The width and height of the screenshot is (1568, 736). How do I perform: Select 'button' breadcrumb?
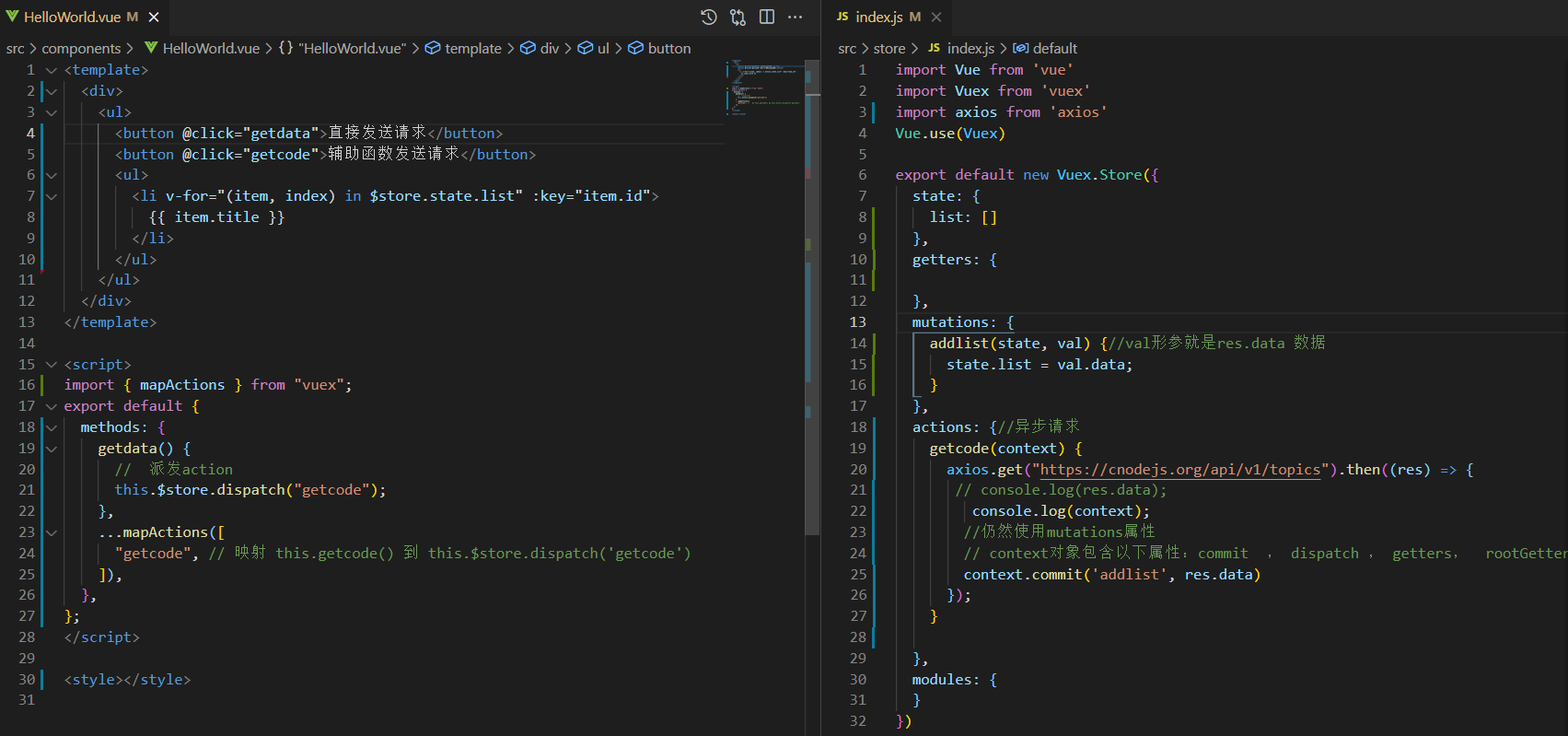coord(669,48)
